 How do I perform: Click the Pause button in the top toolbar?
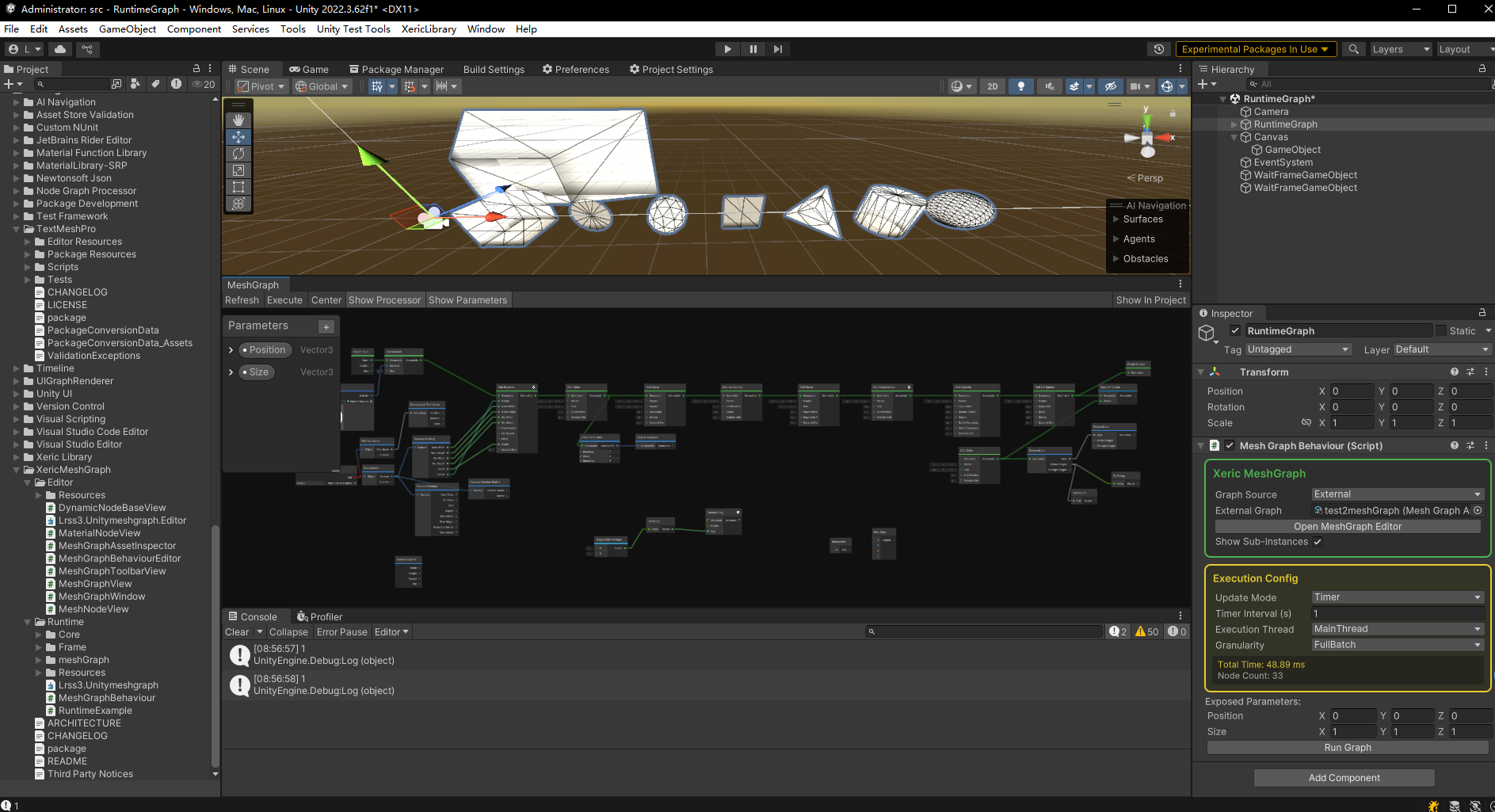click(753, 49)
